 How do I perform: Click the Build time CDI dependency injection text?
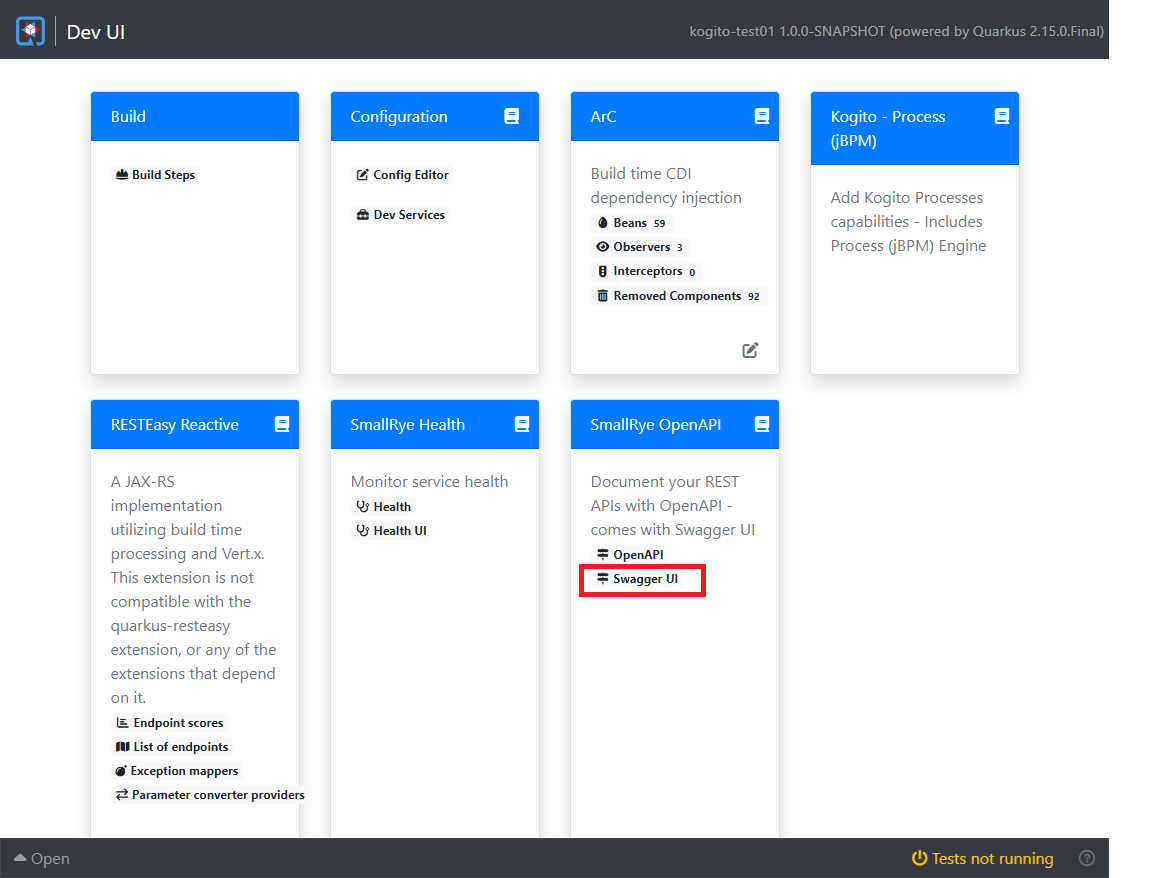(x=666, y=186)
